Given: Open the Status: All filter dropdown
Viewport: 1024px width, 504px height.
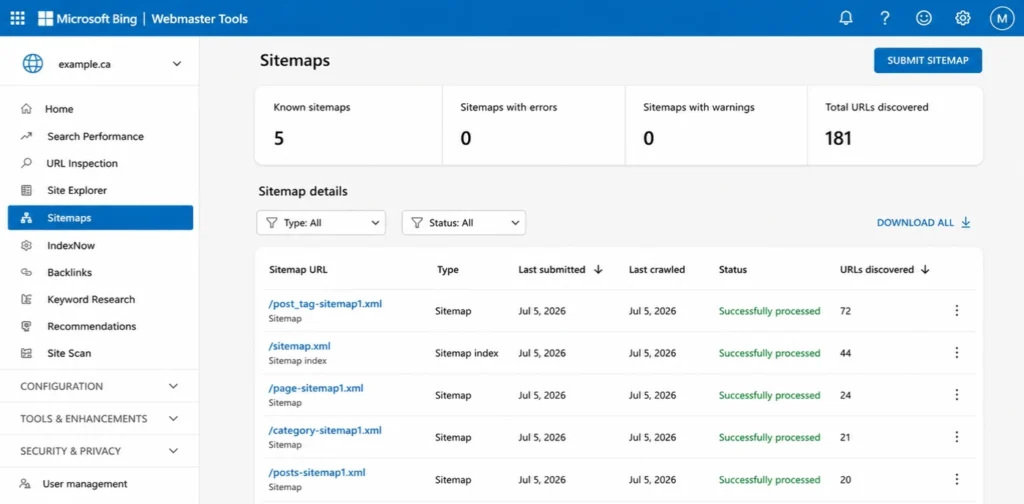Looking at the screenshot, I should pos(464,223).
